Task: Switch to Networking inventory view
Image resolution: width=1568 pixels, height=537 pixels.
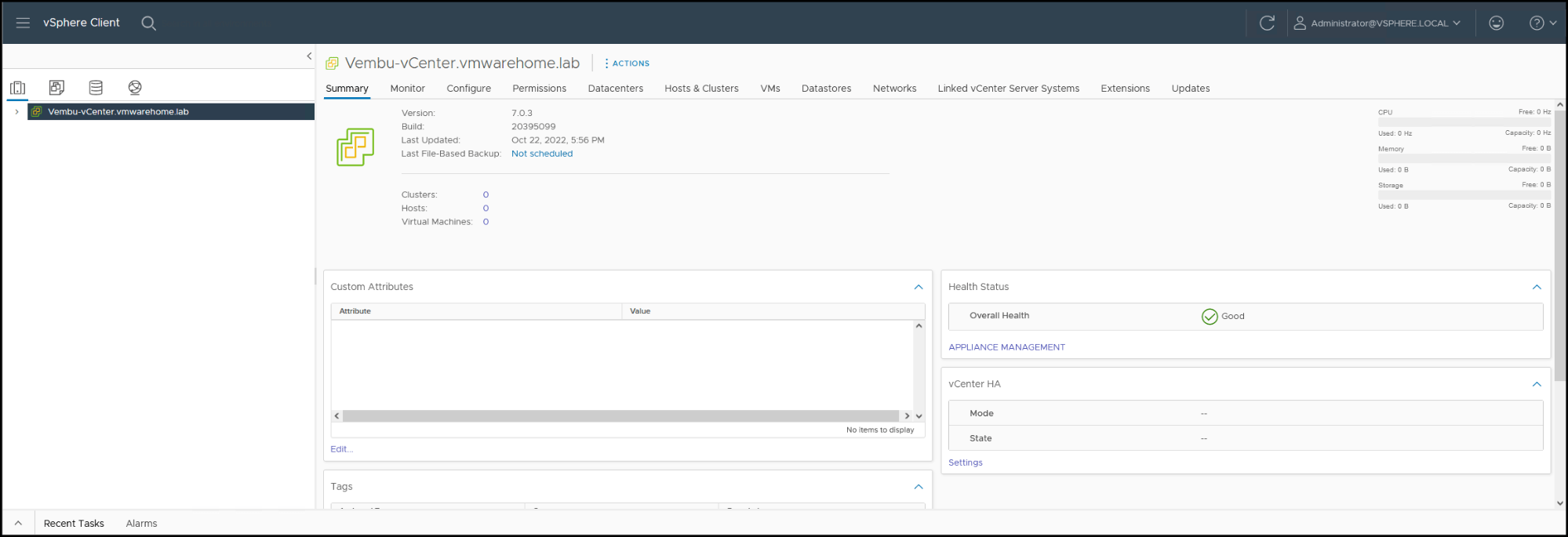Action: pos(135,87)
